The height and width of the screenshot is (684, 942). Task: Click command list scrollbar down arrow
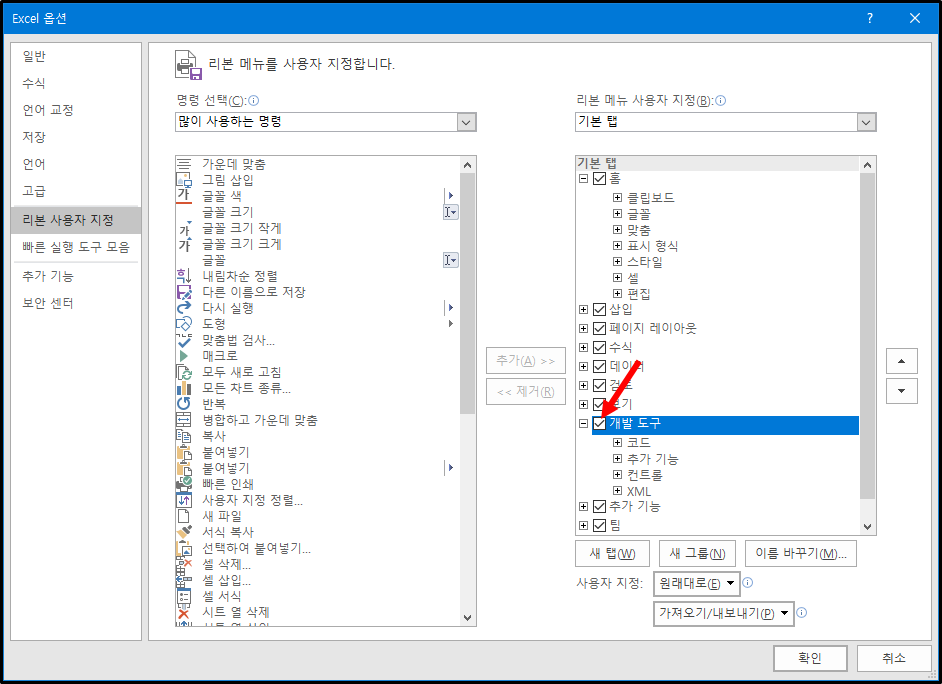(x=467, y=618)
